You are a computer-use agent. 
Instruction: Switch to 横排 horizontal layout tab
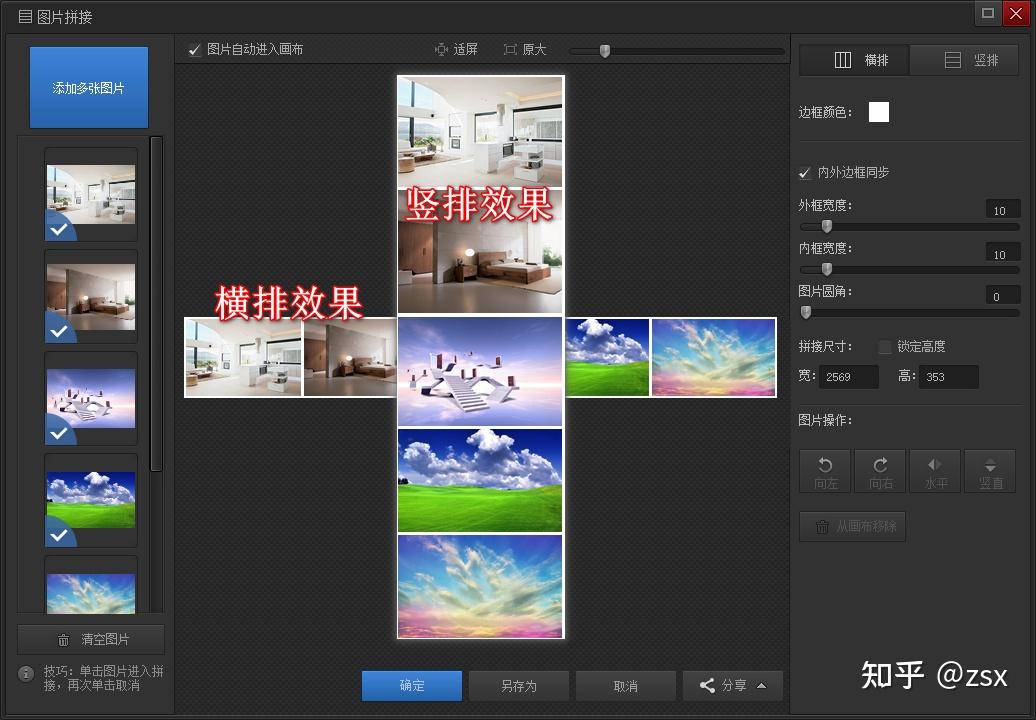(x=854, y=60)
